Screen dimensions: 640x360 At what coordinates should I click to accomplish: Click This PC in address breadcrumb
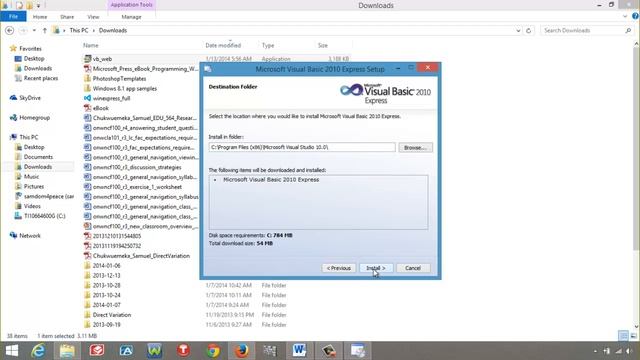79,31
